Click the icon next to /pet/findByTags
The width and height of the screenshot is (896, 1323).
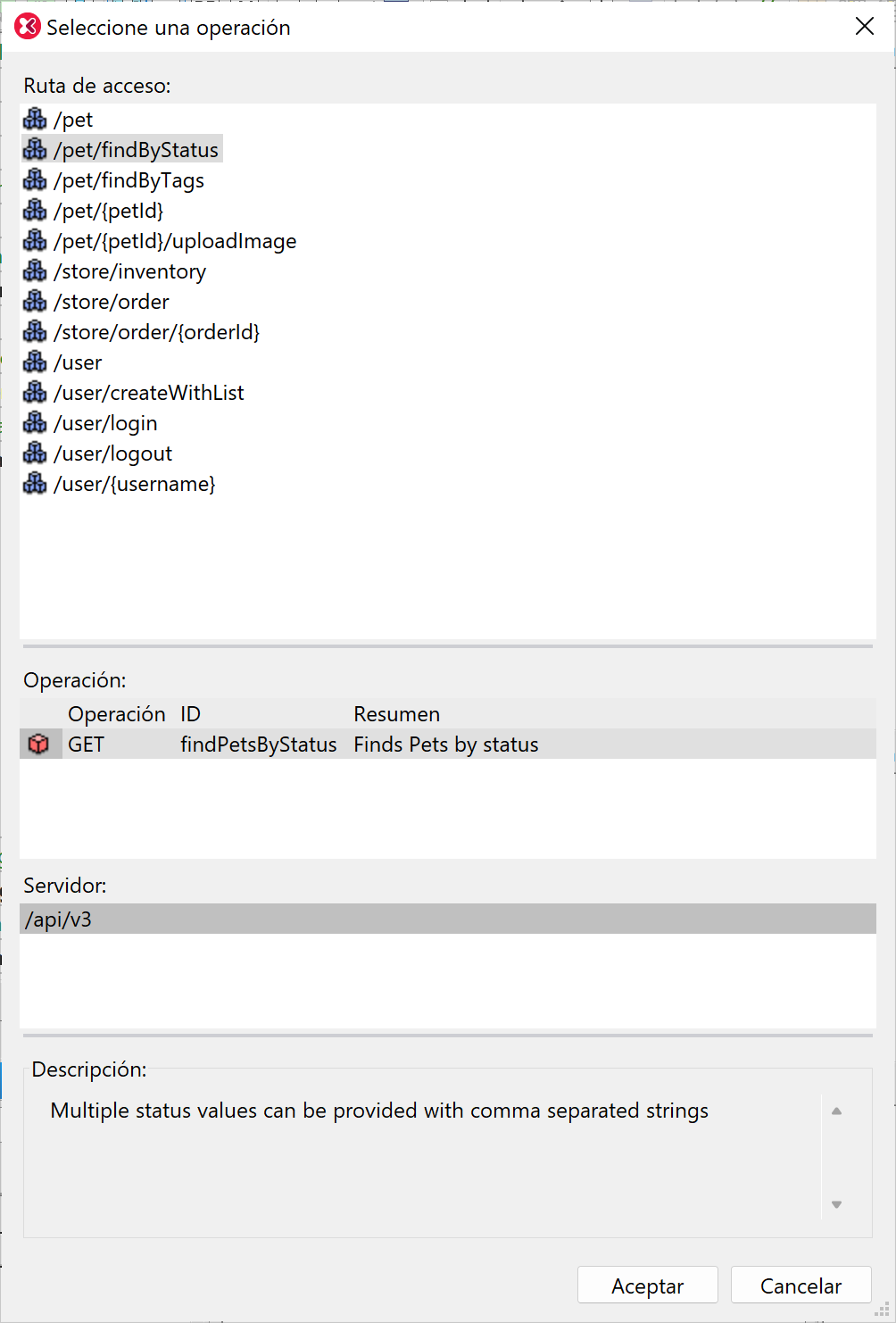click(x=35, y=179)
